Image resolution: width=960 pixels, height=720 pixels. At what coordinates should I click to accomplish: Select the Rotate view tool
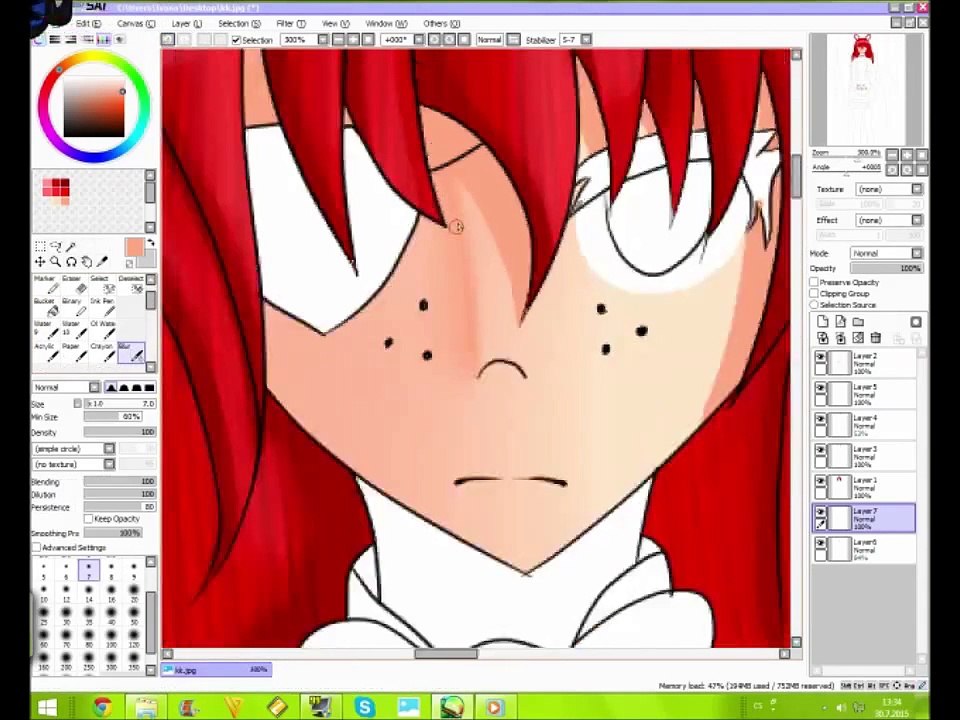[x=71, y=262]
